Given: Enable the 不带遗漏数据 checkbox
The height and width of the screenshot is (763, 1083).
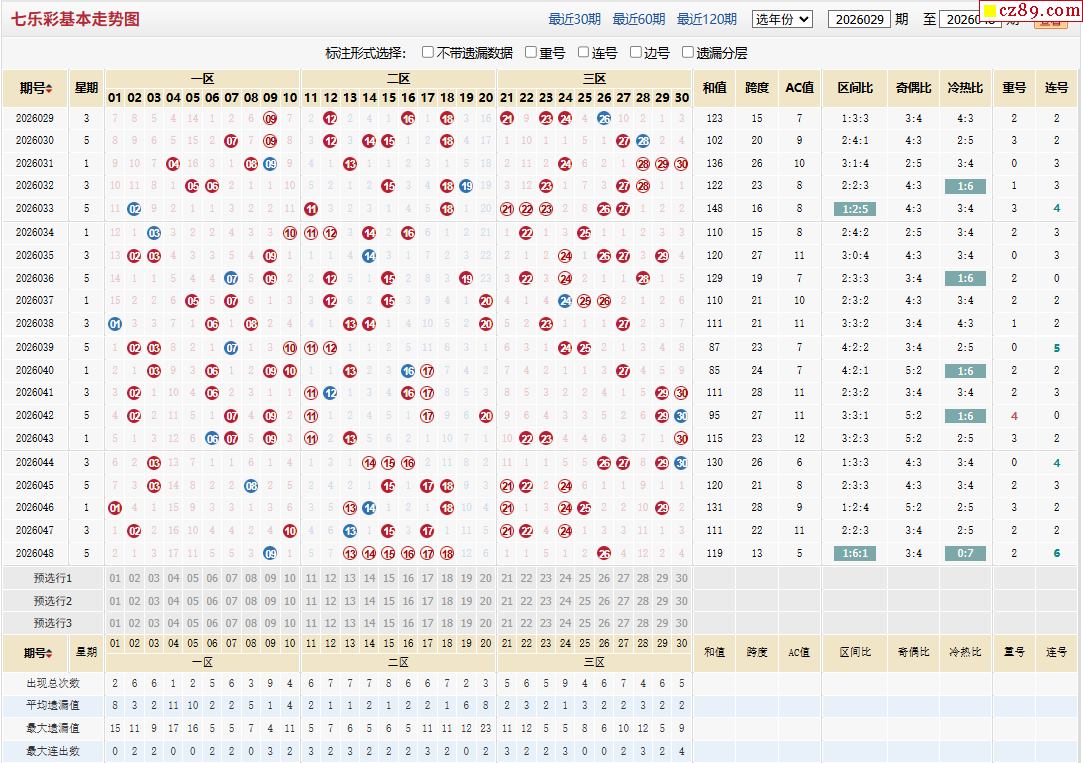Looking at the screenshot, I should pyautogui.click(x=428, y=52).
